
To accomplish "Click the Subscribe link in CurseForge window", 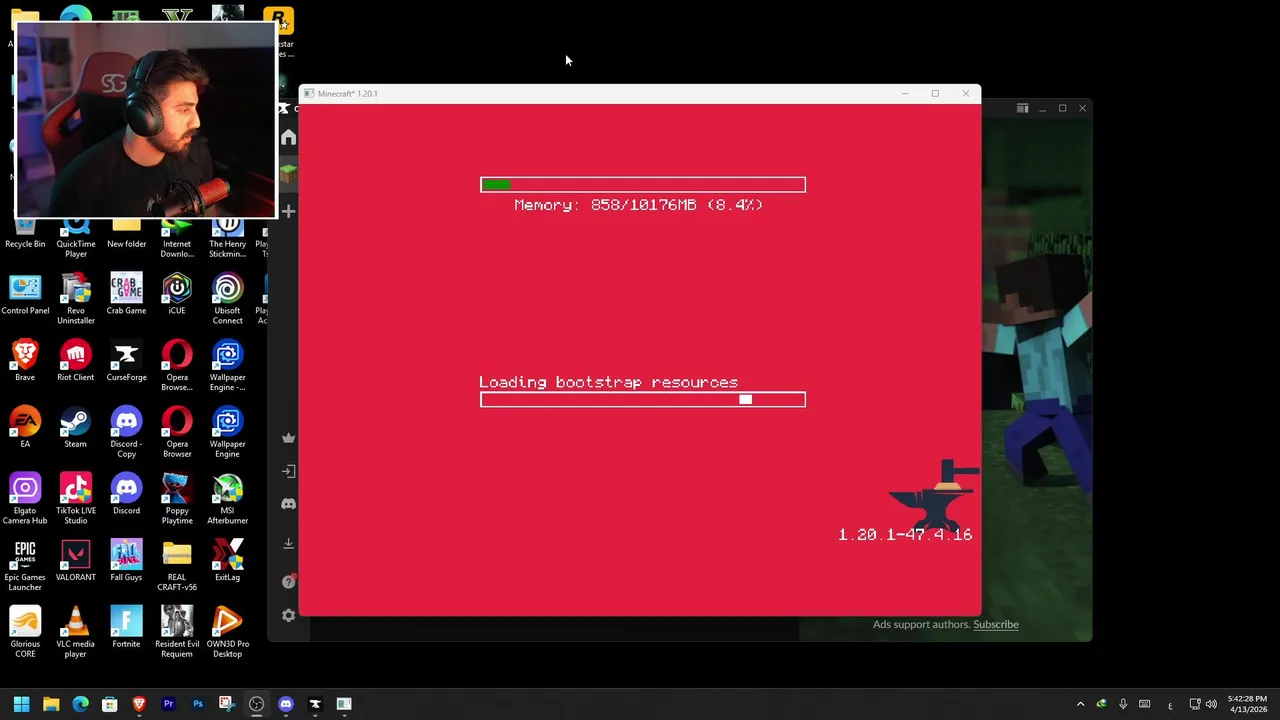I will (x=996, y=624).
